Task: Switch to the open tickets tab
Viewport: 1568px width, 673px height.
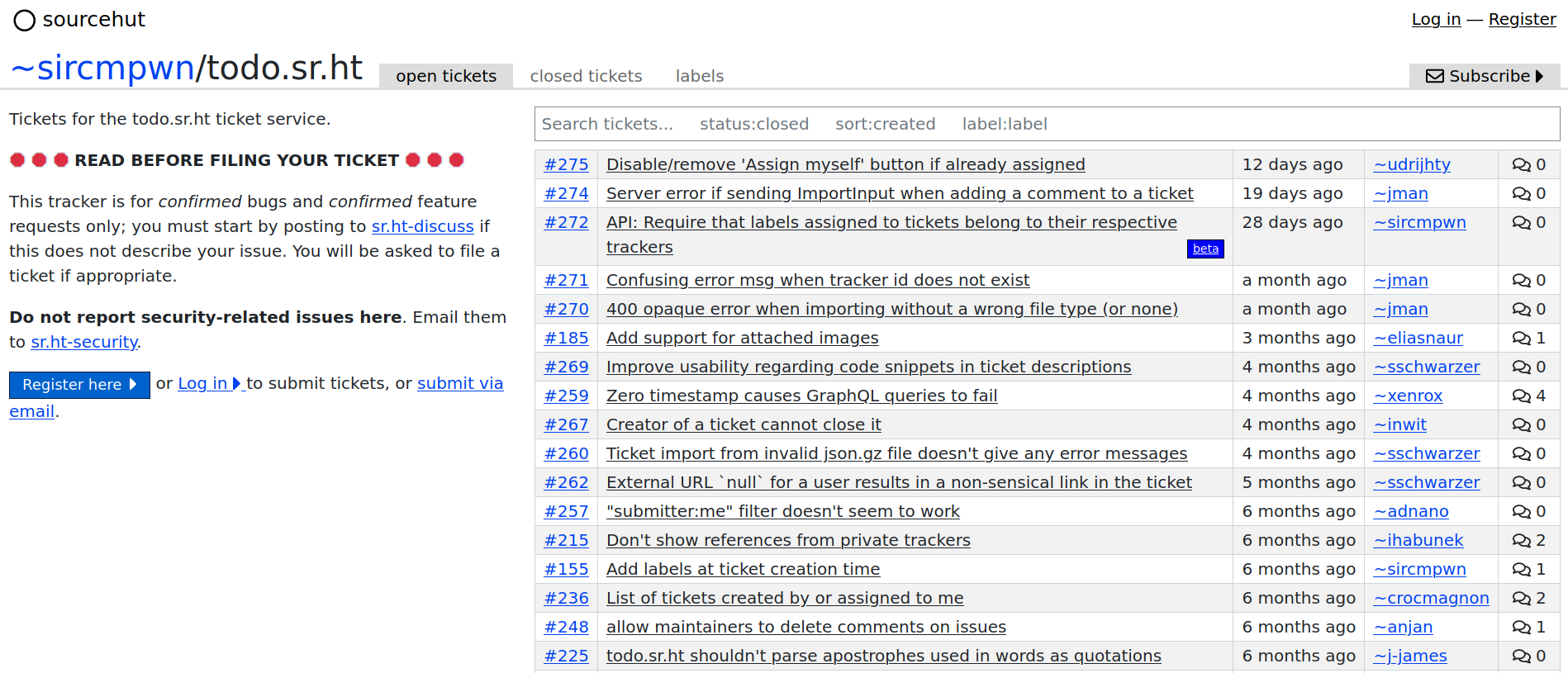Action: (446, 76)
